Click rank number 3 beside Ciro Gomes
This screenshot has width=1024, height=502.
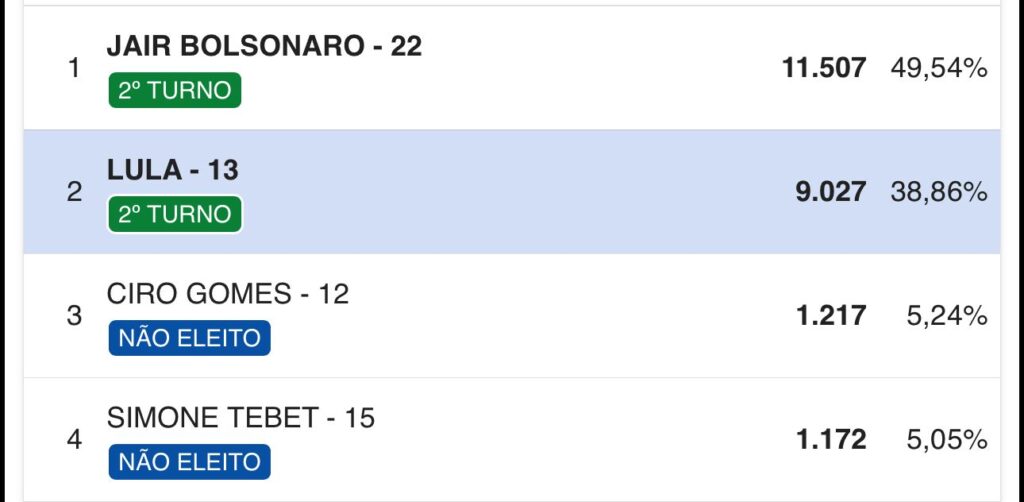point(74,316)
